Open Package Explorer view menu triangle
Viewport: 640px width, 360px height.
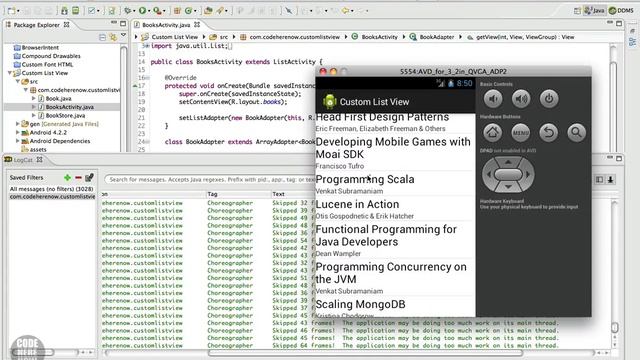(123, 36)
